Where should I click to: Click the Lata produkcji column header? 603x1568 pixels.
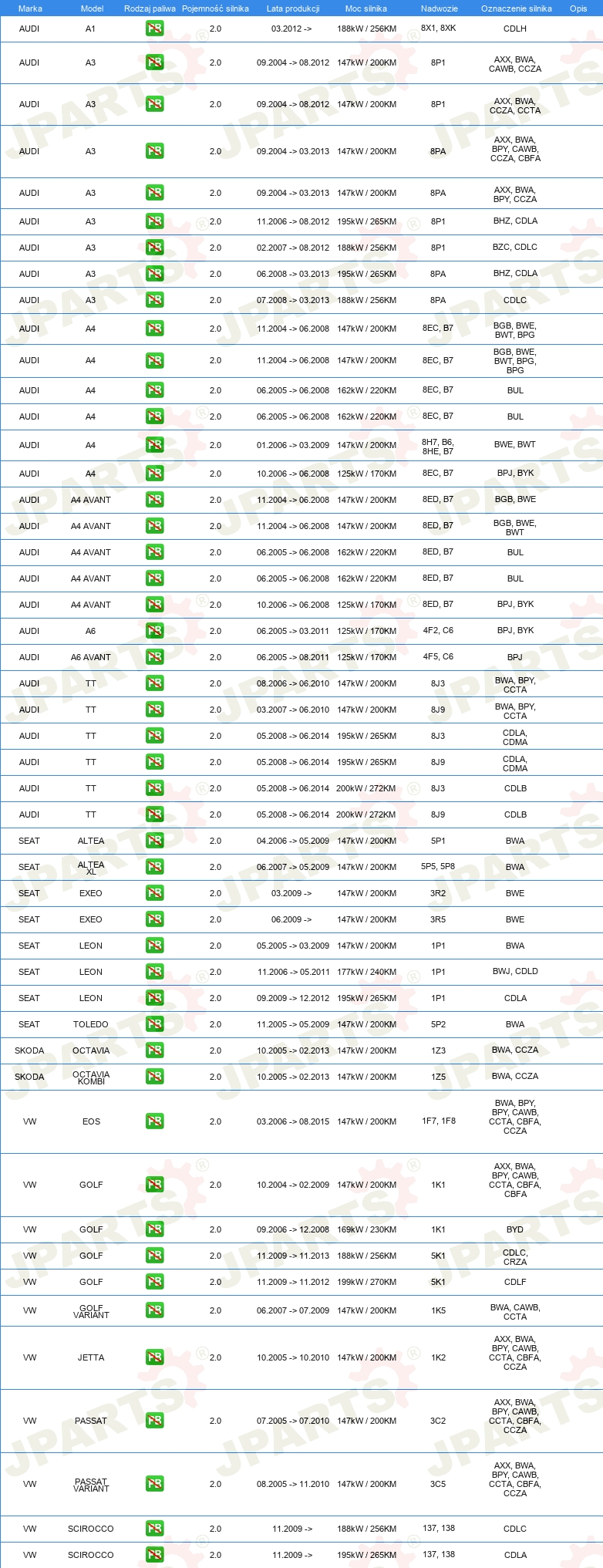click(293, 8)
